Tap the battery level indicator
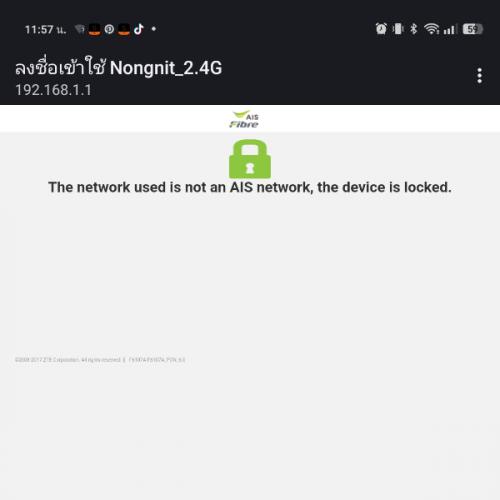The width and height of the screenshot is (500, 500). pyautogui.click(x=473, y=29)
